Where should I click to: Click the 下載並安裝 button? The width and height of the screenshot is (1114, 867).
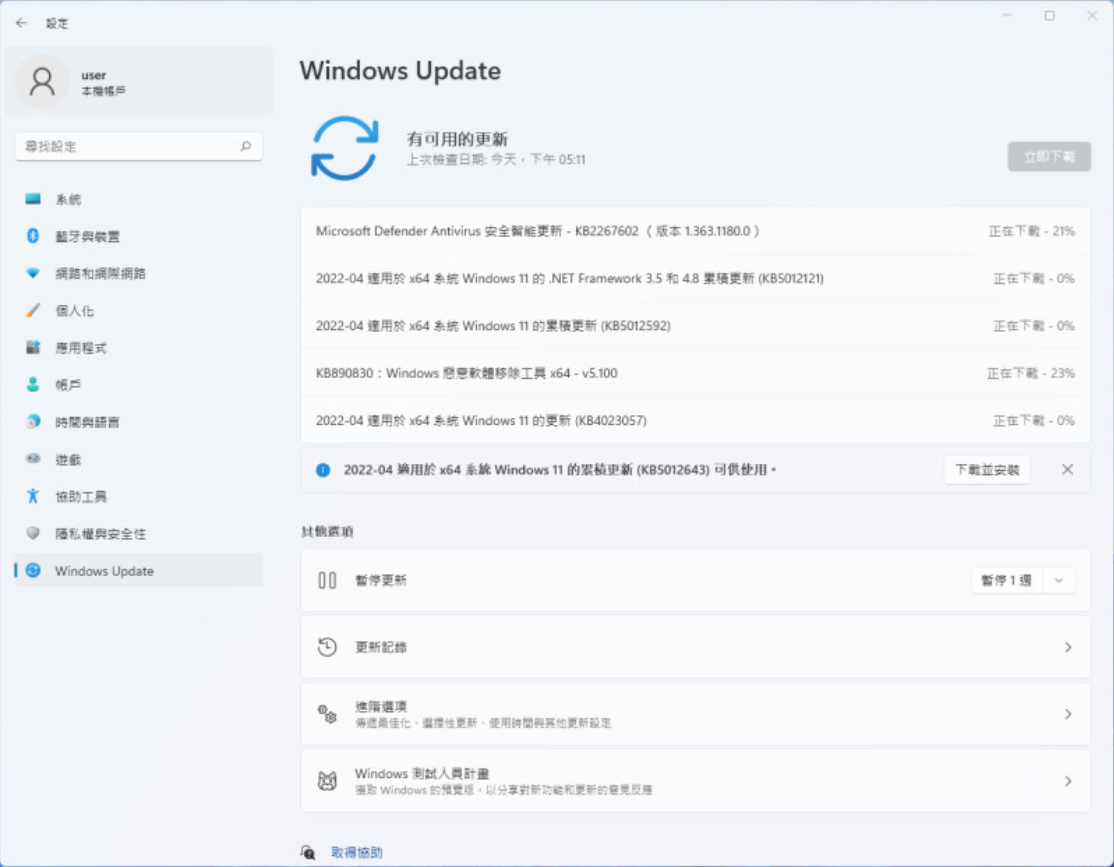986,469
